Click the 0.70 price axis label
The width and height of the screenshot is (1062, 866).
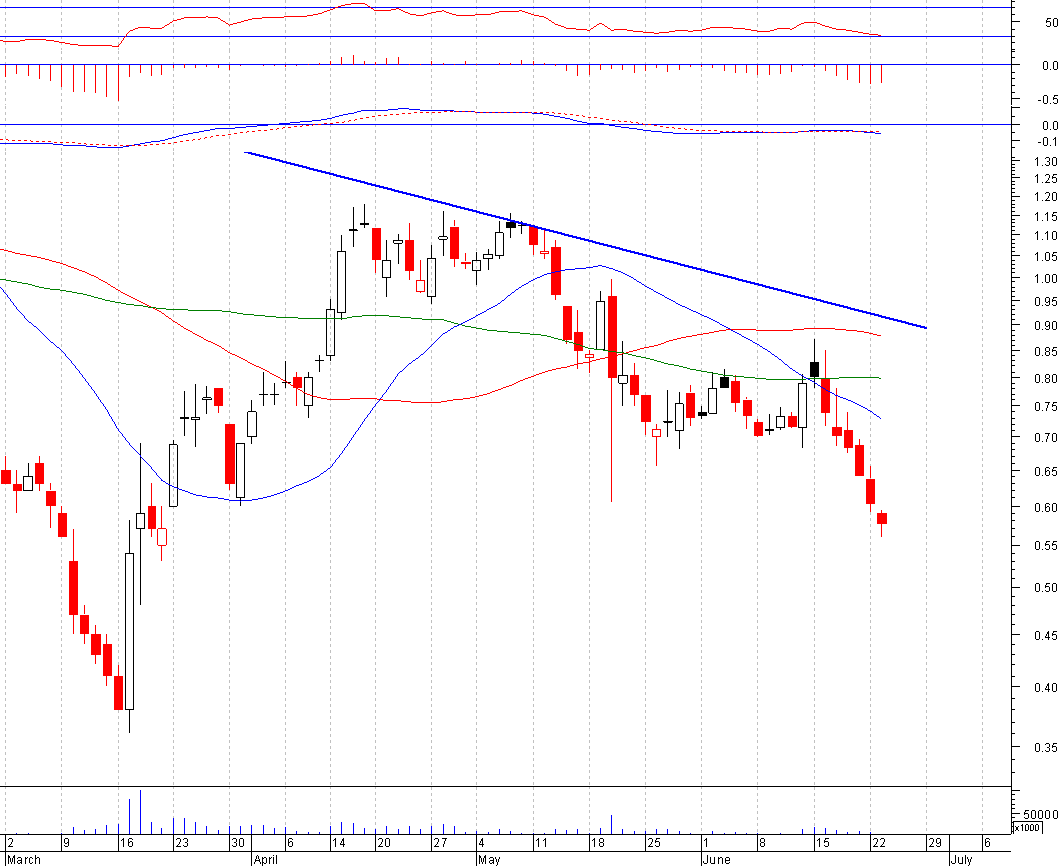(x=1046, y=438)
